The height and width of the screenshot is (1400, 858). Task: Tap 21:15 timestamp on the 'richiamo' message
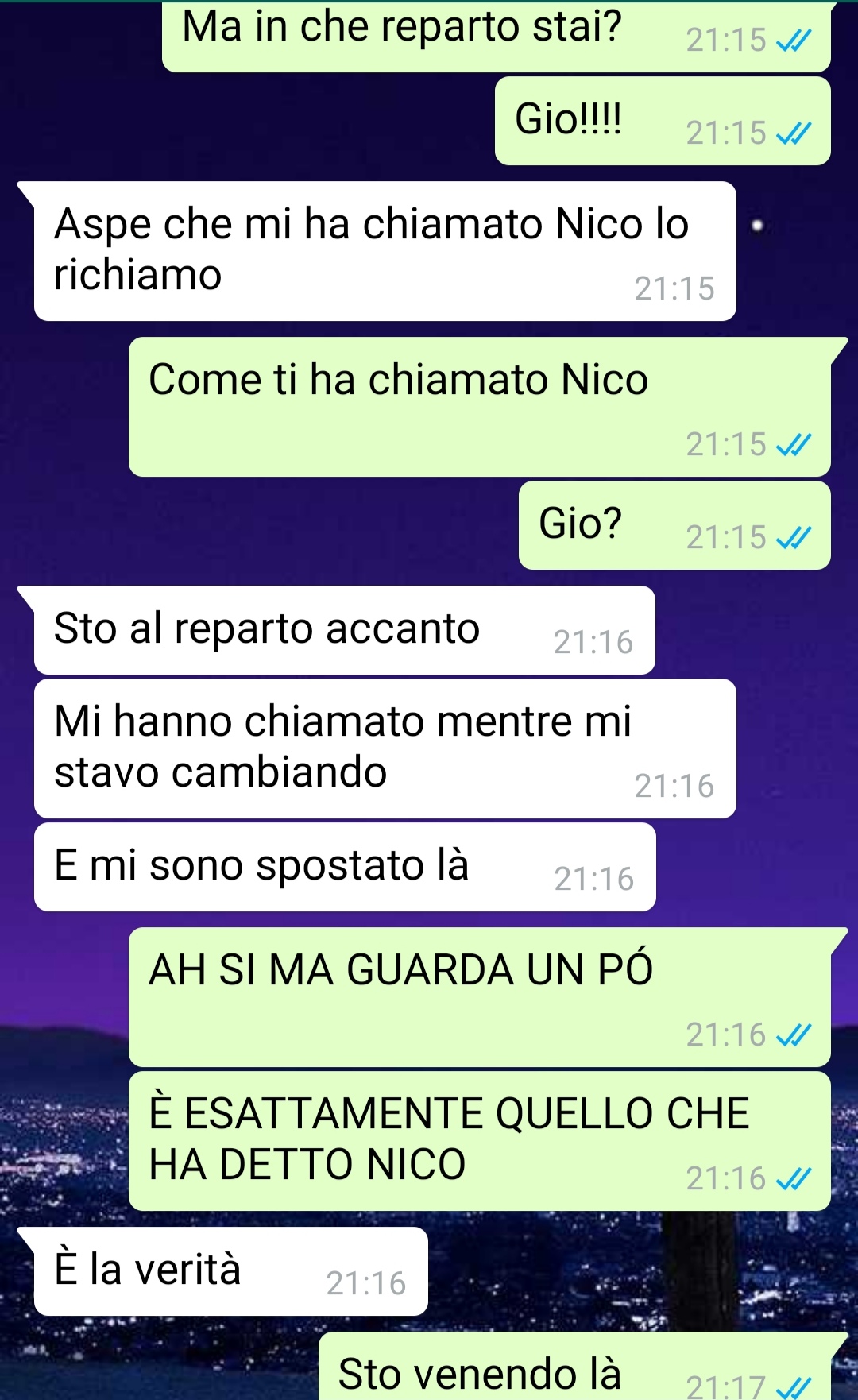click(674, 289)
